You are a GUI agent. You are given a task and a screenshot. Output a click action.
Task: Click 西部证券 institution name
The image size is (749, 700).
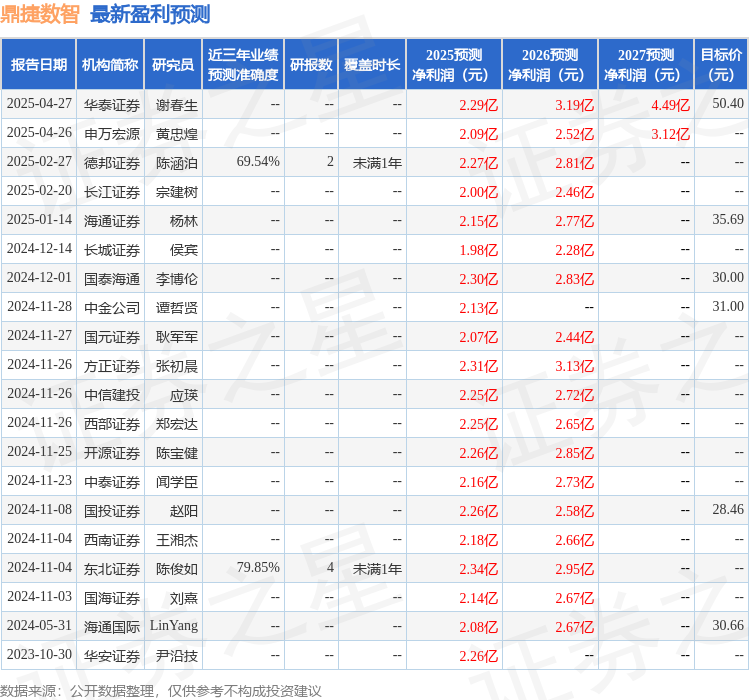coord(112,424)
